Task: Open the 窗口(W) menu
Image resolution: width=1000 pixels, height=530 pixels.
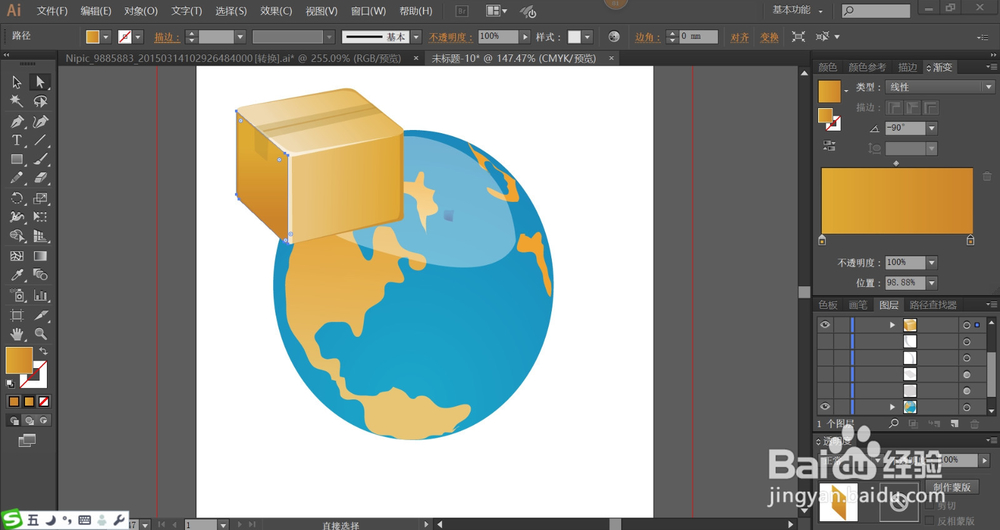Action: pyautogui.click(x=368, y=11)
